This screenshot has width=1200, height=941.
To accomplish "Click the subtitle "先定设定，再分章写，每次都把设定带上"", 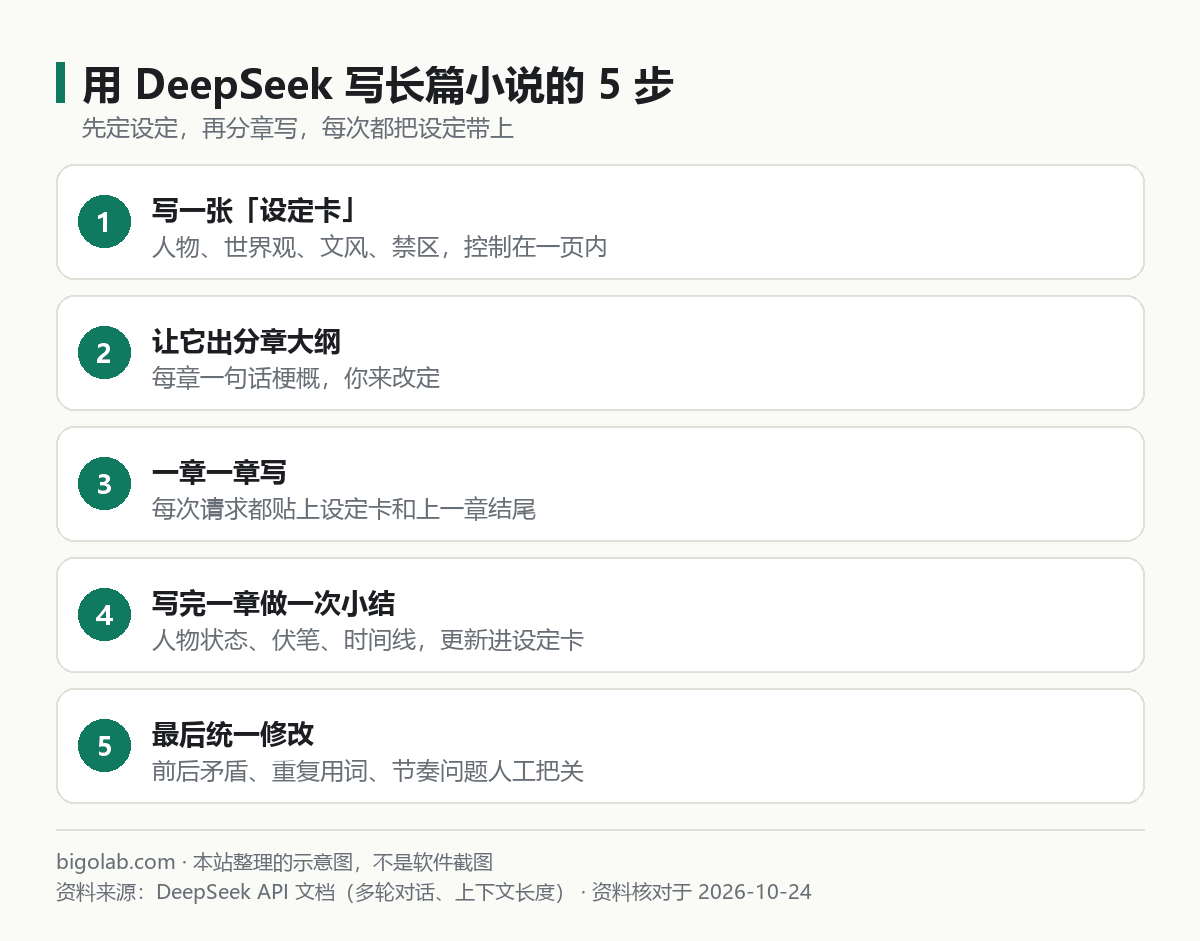I will (298, 129).
